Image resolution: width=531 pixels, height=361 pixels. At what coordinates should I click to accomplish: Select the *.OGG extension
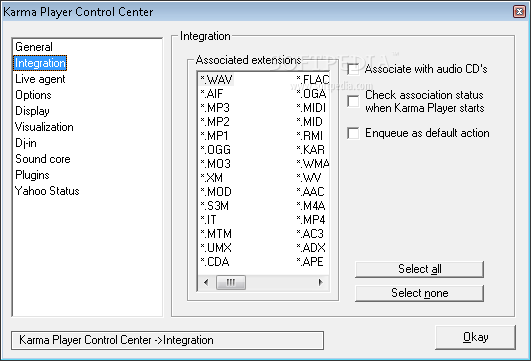coord(215,150)
